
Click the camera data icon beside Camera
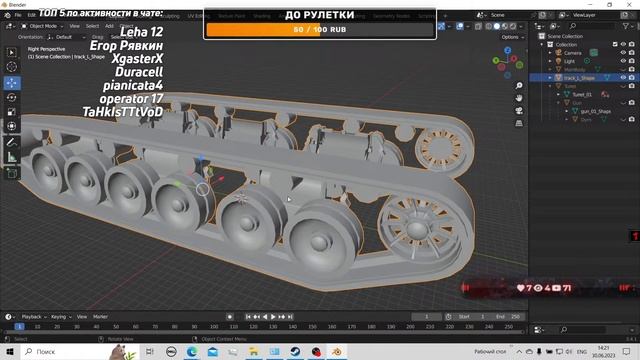pos(594,53)
